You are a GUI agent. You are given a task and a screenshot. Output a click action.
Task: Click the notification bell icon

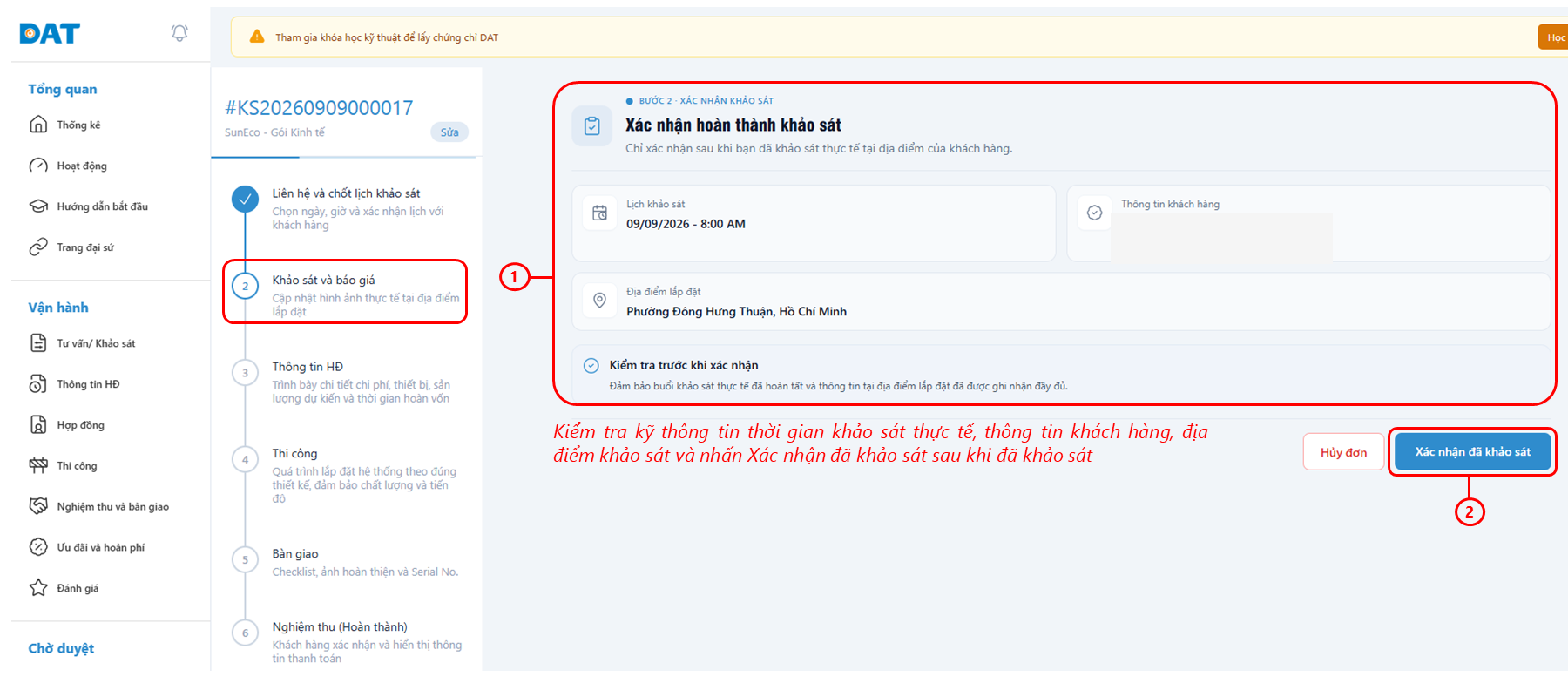(x=179, y=33)
